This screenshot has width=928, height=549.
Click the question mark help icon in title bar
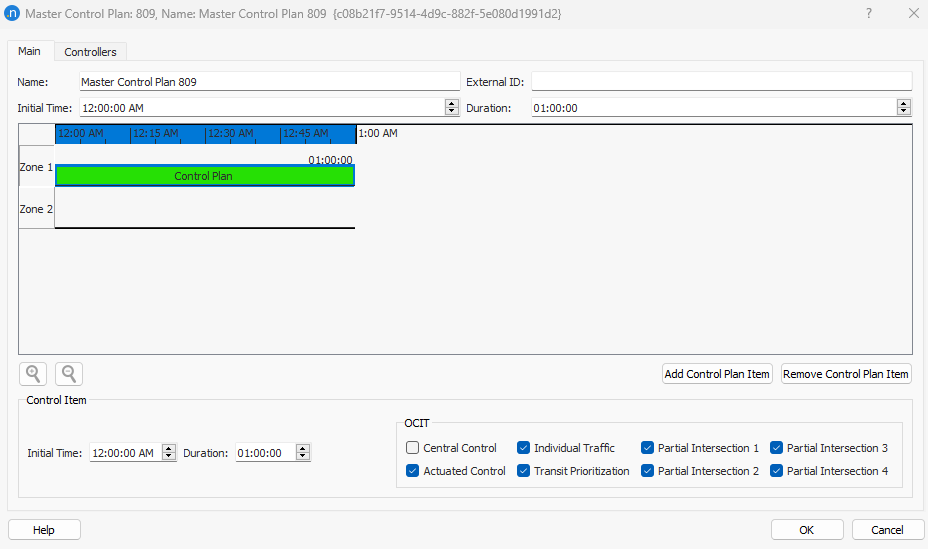coord(869,13)
